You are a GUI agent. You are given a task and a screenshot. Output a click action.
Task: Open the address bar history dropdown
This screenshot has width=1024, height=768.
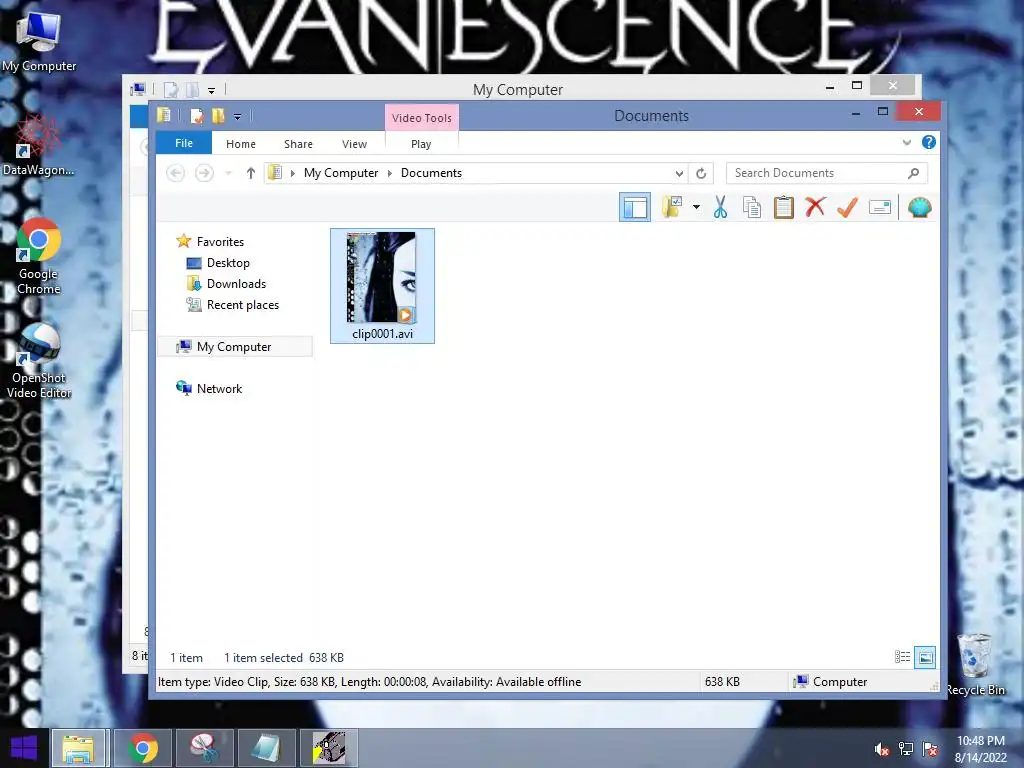(x=679, y=173)
